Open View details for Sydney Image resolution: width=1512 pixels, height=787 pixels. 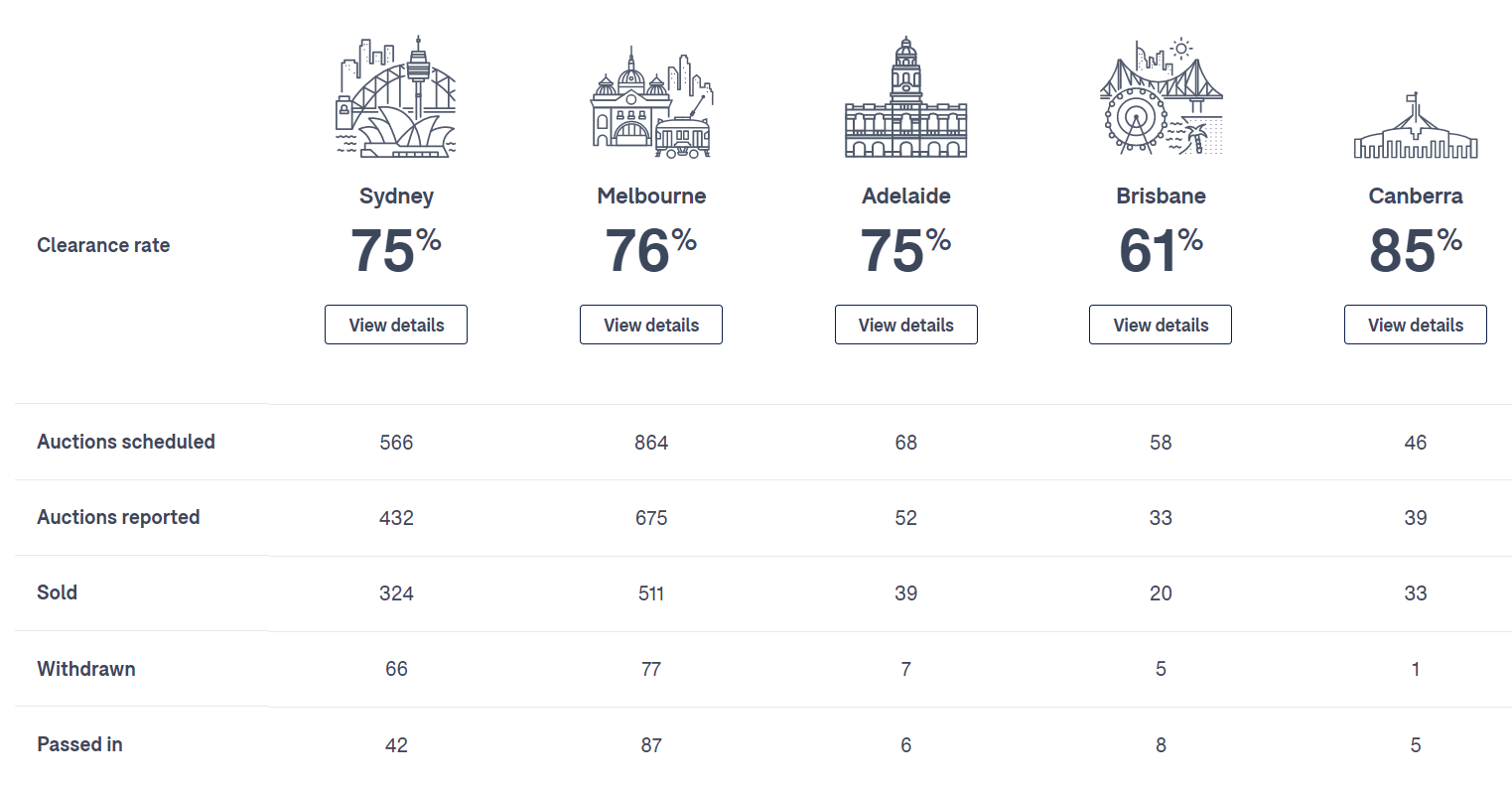tap(396, 325)
